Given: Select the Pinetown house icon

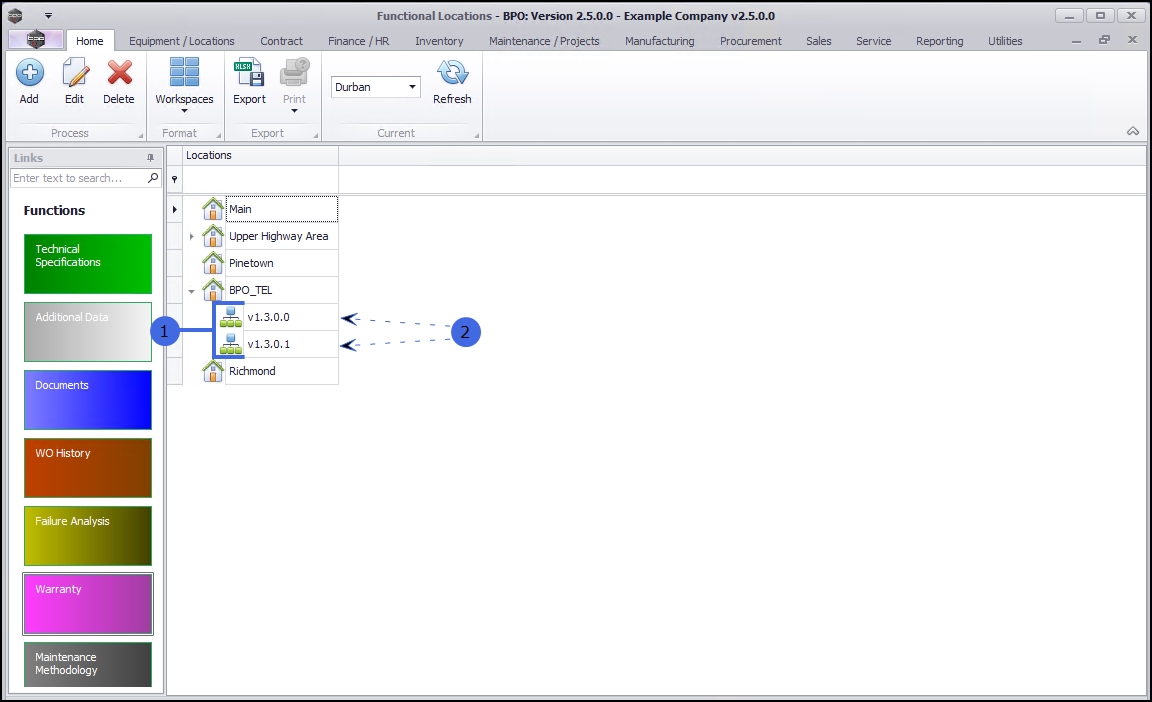Looking at the screenshot, I should [212, 263].
